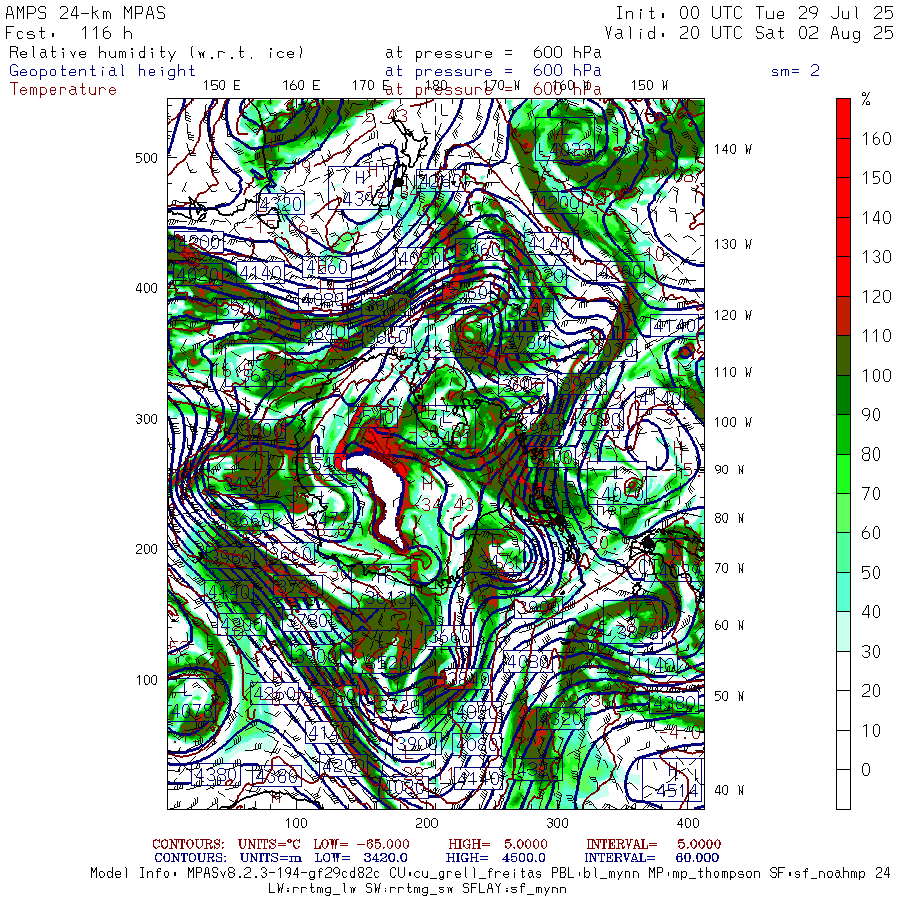Click the '140 W' longitude label

click(x=732, y=149)
